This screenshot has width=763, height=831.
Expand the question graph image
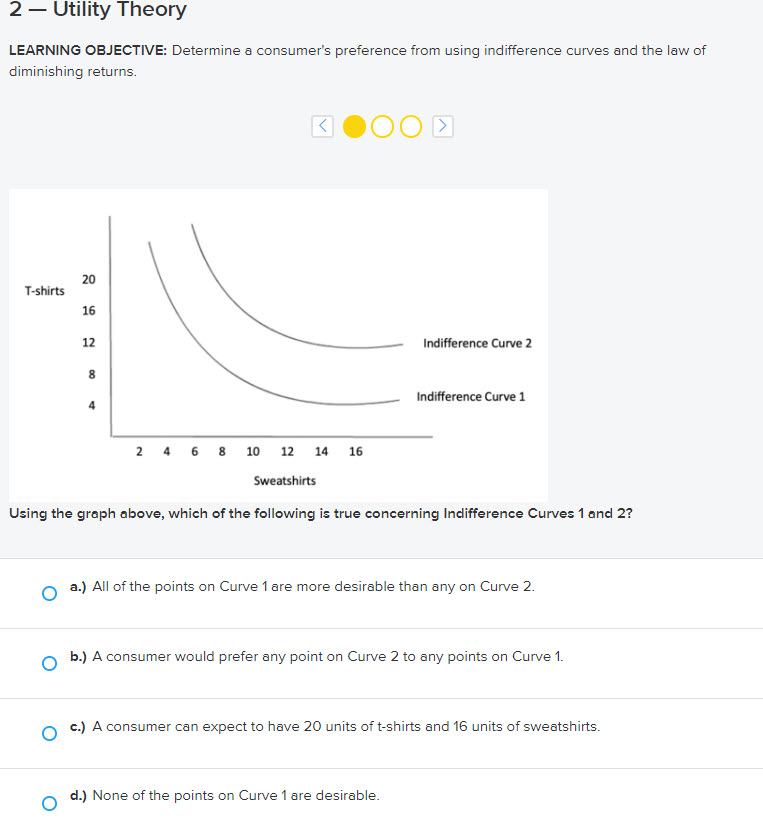coord(278,340)
